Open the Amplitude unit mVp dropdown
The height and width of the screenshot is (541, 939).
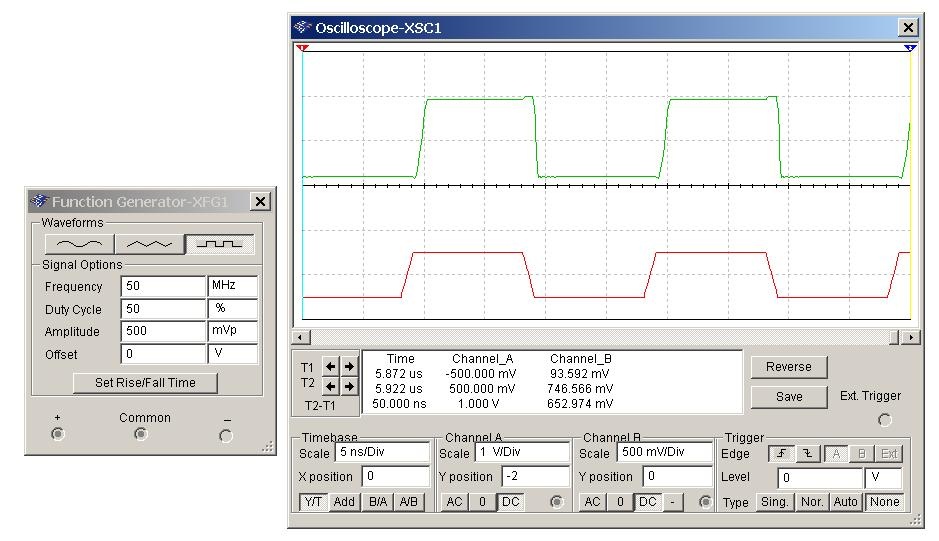pos(232,332)
